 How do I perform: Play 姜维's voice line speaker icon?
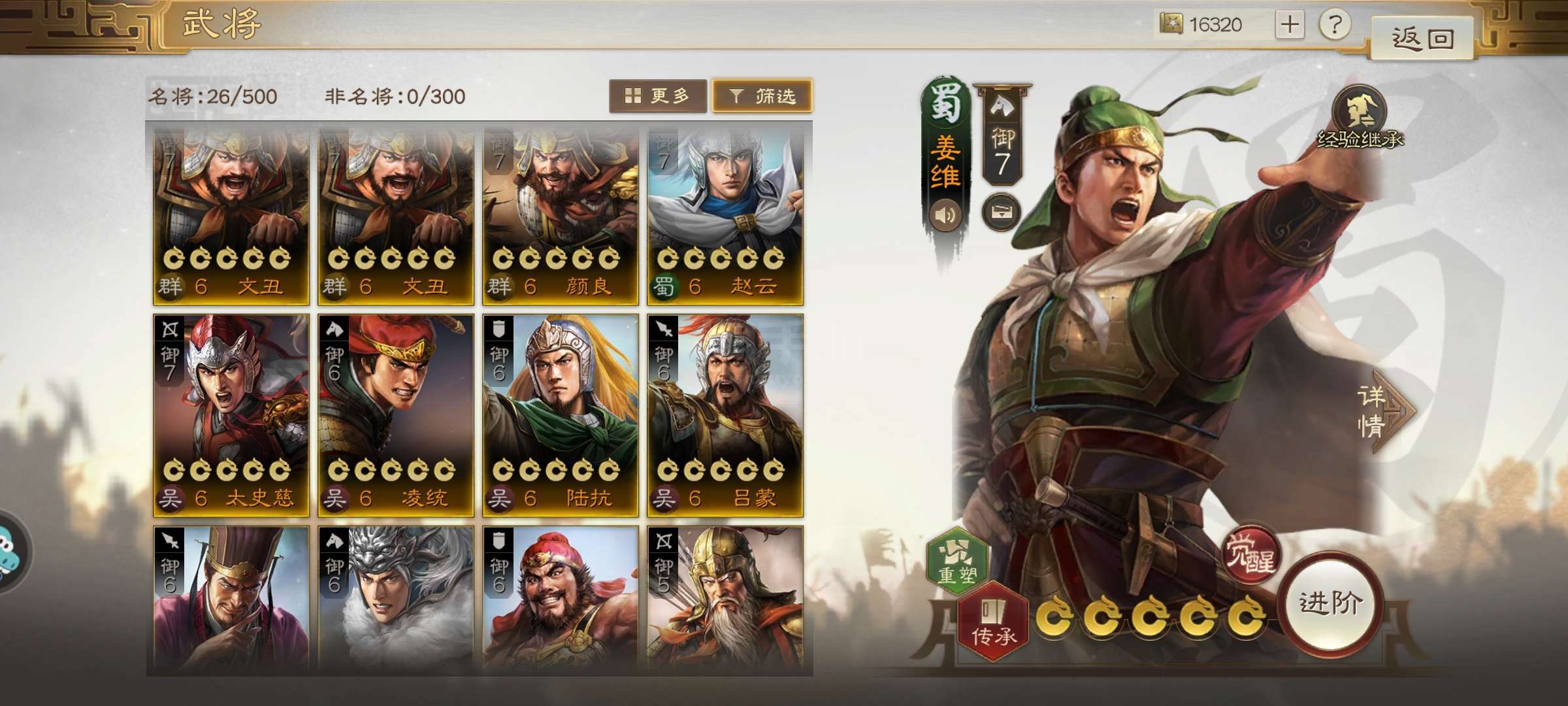pyautogui.click(x=945, y=215)
